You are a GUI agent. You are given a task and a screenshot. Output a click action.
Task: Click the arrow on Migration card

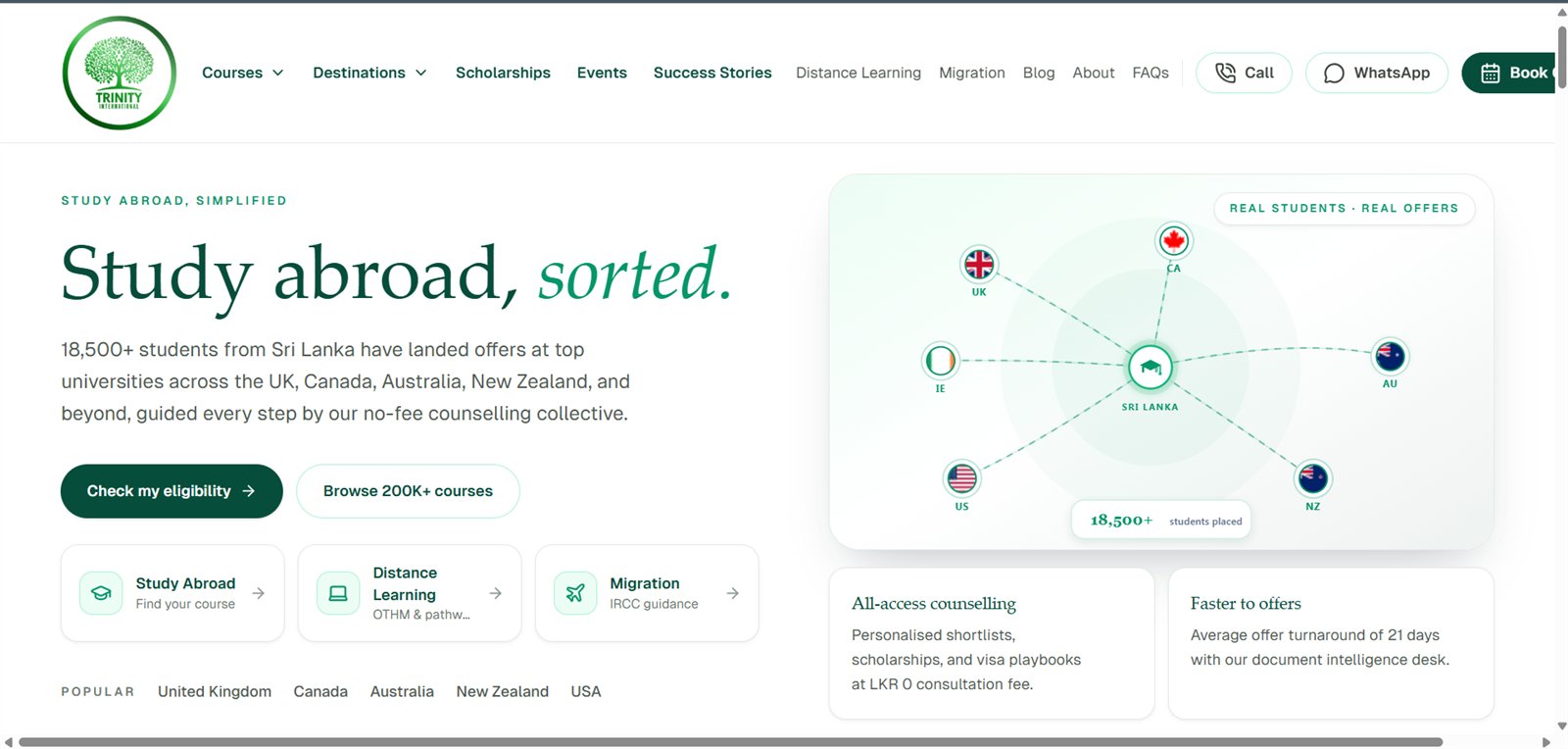(x=733, y=593)
